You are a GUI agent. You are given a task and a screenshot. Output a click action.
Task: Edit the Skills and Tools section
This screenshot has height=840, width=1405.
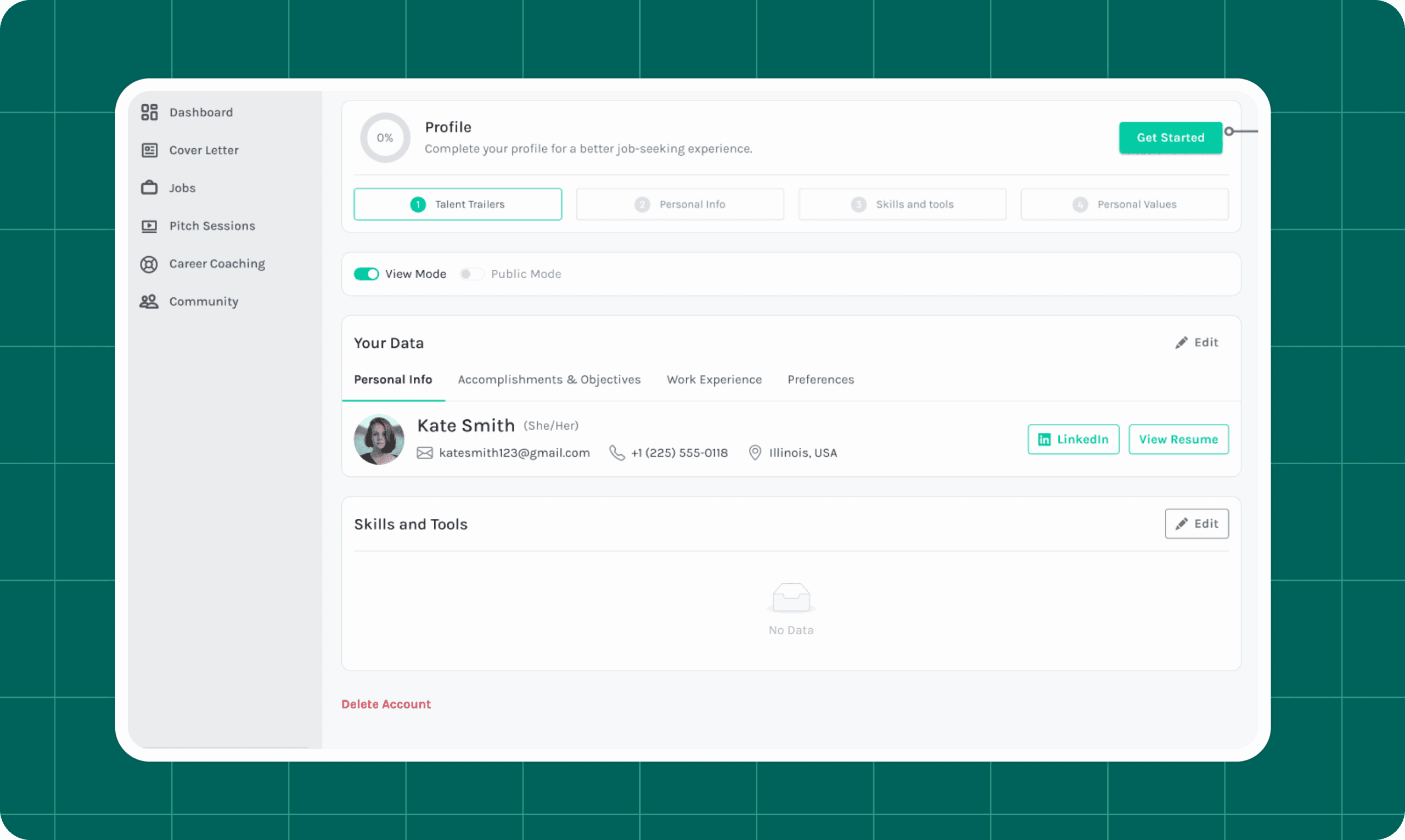(x=1196, y=523)
